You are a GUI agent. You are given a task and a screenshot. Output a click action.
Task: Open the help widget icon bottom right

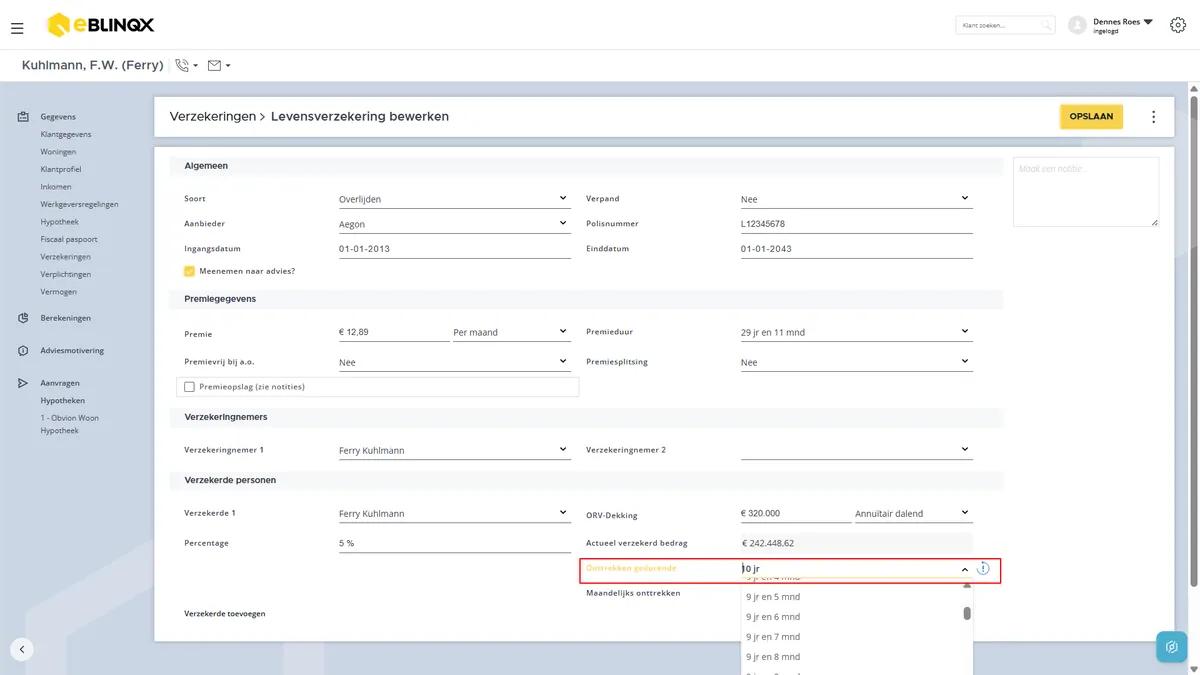tap(1171, 646)
